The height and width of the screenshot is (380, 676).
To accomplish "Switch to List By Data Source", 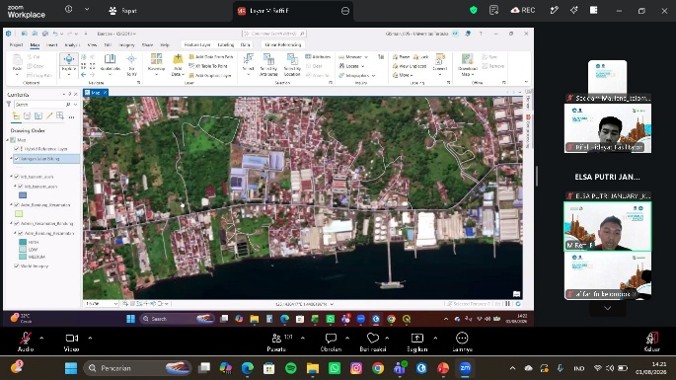I will [x=27, y=116].
